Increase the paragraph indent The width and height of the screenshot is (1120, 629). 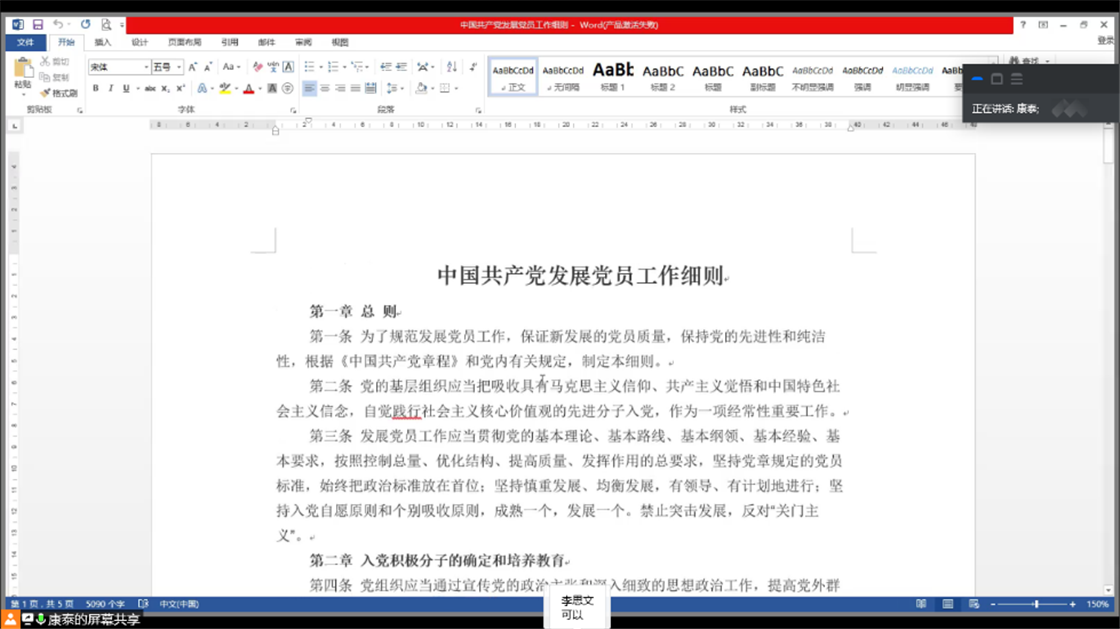401,67
